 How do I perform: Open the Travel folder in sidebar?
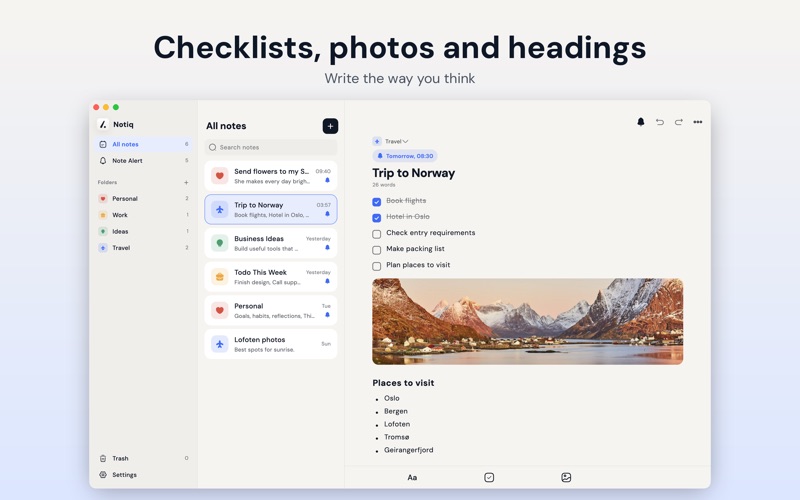click(x=144, y=247)
